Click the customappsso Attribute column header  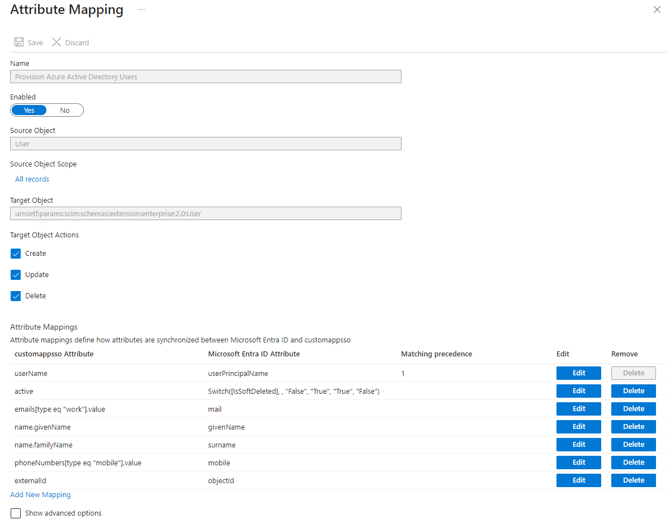click(x=54, y=354)
